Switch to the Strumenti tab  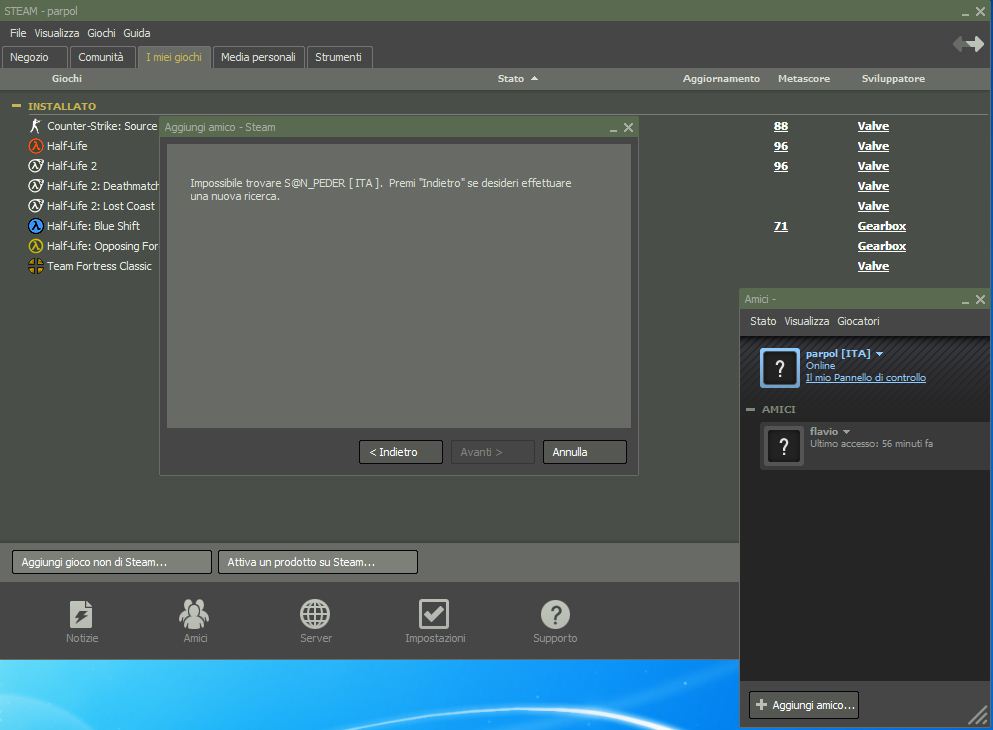coord(339,57)
